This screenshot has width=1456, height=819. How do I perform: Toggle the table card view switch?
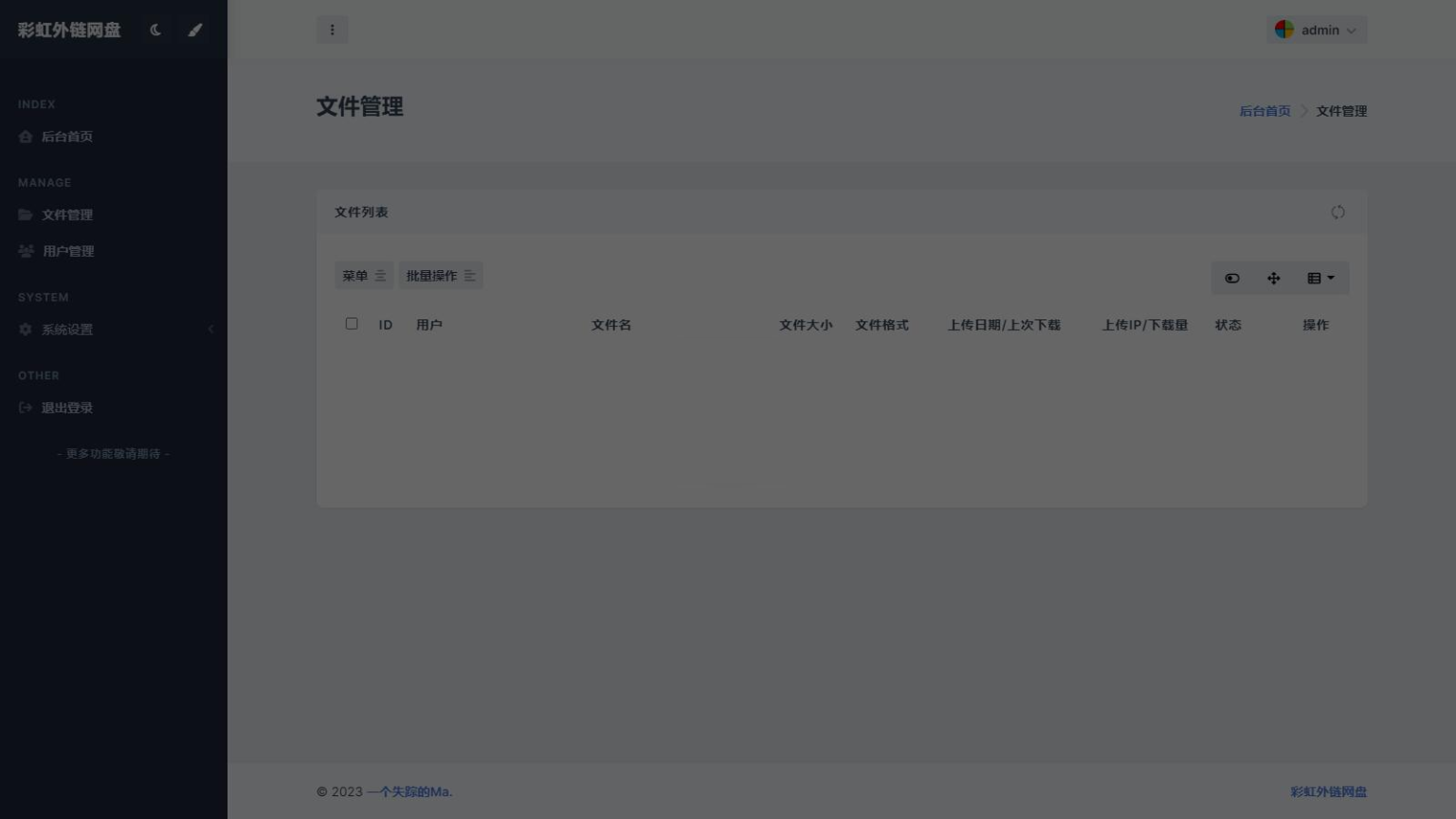[1231, 279]
